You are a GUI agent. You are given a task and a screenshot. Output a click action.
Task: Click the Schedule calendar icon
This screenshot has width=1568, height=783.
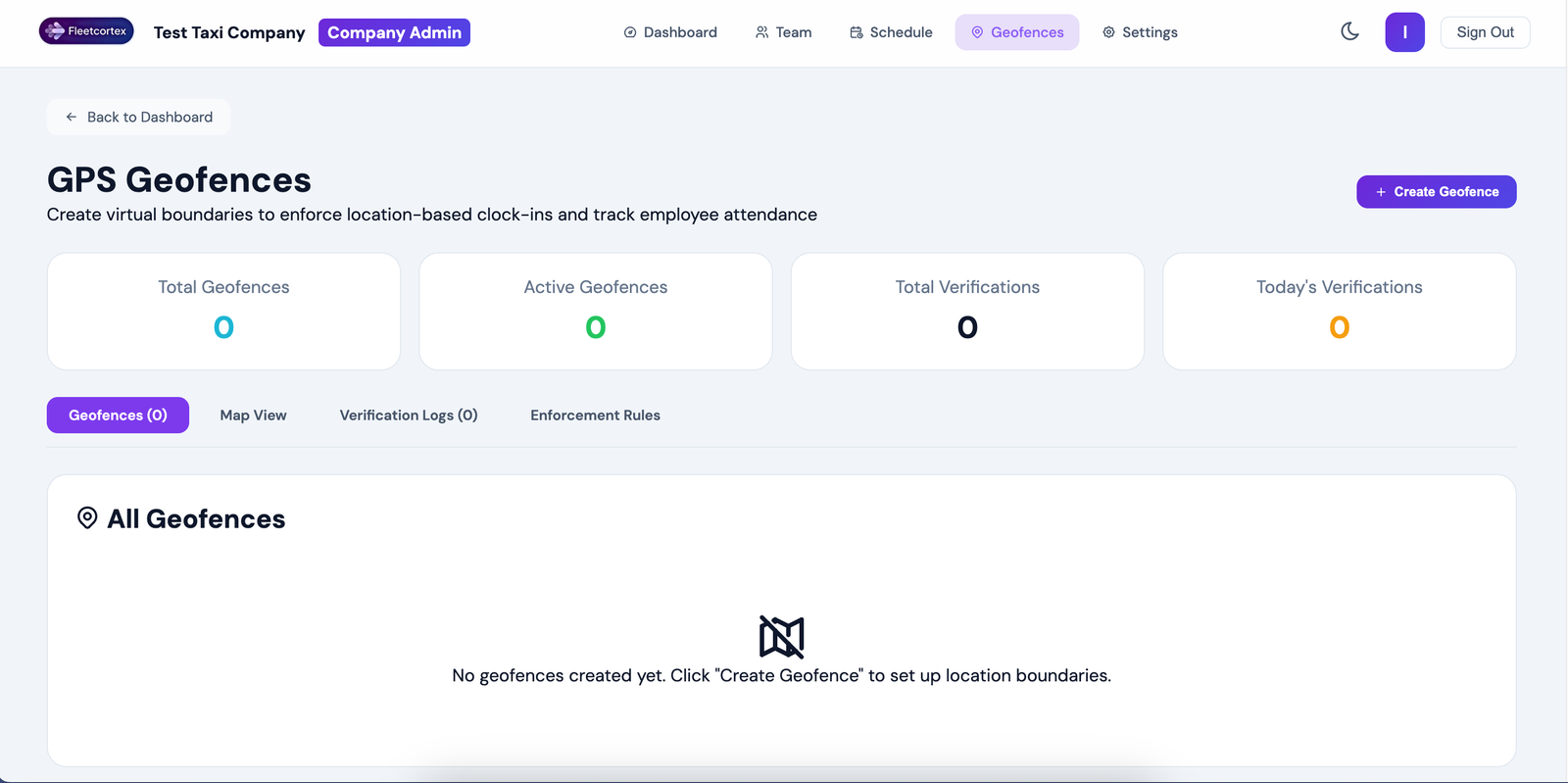(856, 32)
